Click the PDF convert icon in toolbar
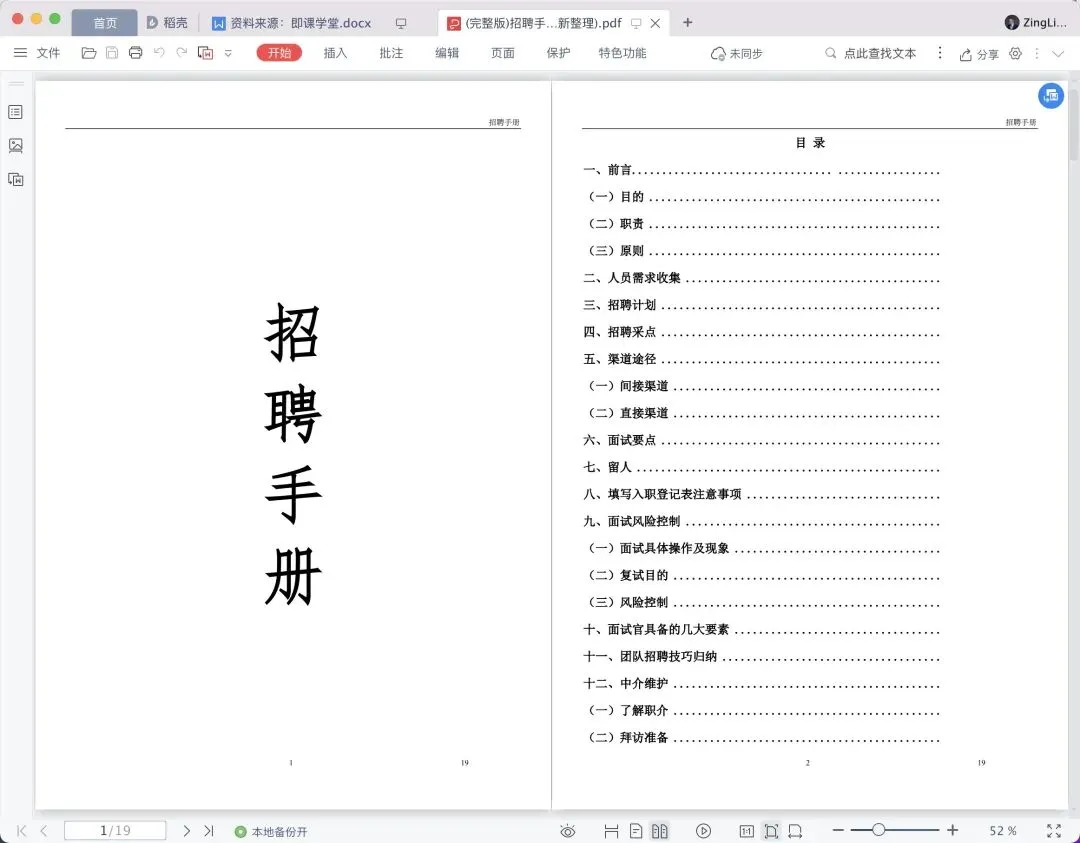 pos(205,53)
